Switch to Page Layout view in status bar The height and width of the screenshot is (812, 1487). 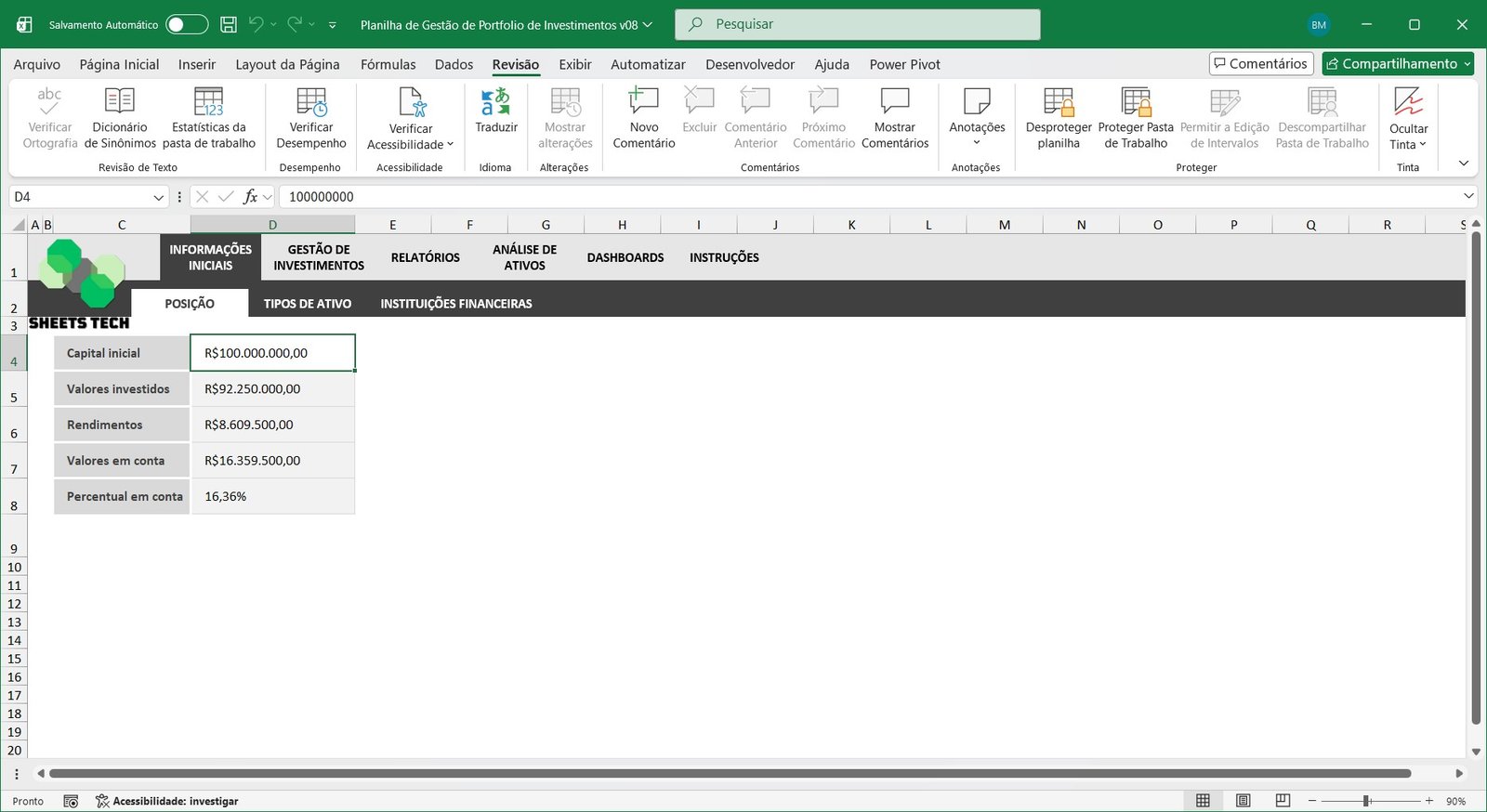(1243, 801)
